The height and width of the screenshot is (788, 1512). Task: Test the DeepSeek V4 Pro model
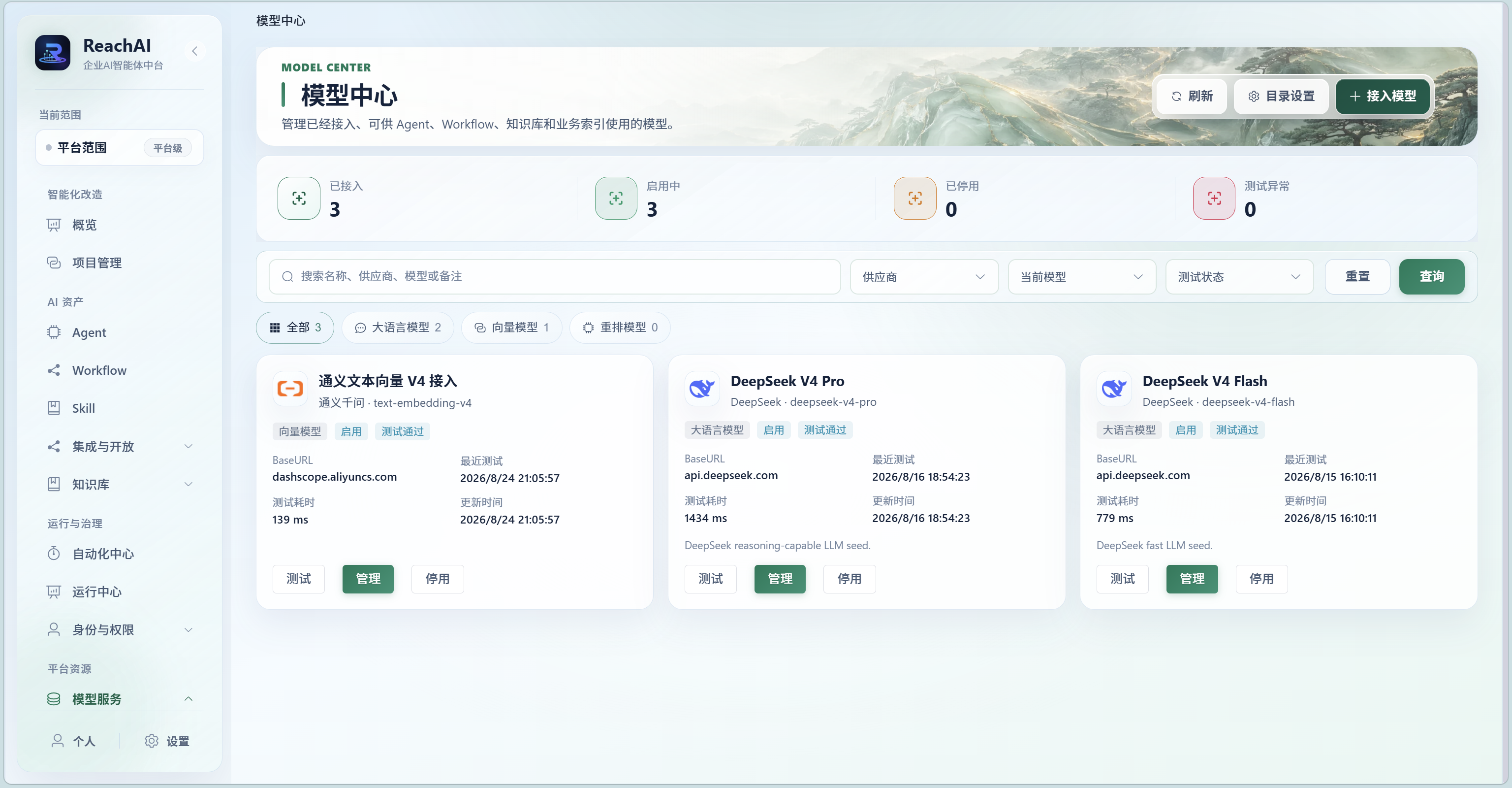click(710, 579)
